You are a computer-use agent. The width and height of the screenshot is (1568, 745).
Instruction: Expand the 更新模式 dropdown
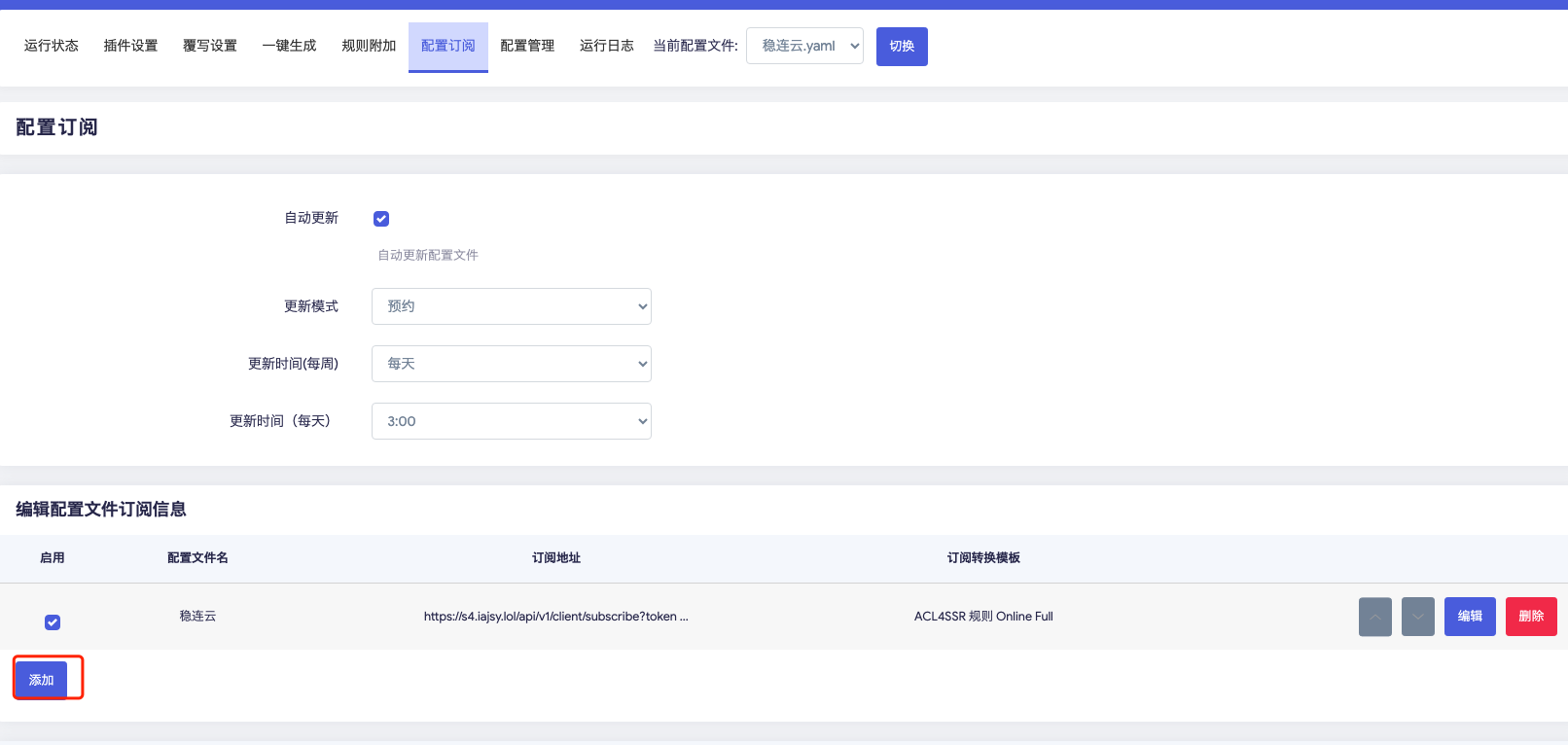(511, 306)
